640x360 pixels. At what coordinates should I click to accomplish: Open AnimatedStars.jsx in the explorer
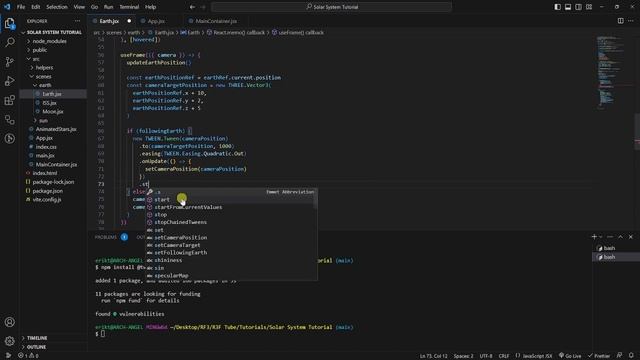56,129
